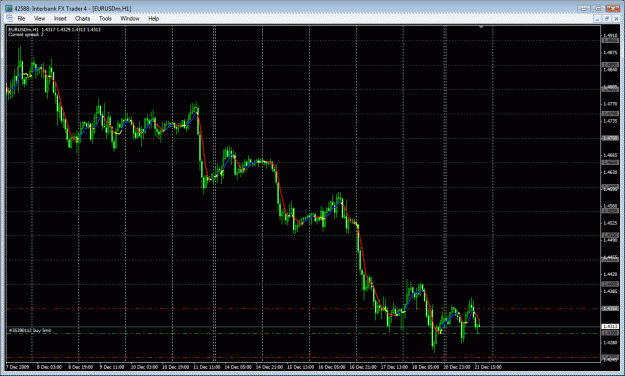Click the Current spread text
625x376 pixels.
(26, 34)
